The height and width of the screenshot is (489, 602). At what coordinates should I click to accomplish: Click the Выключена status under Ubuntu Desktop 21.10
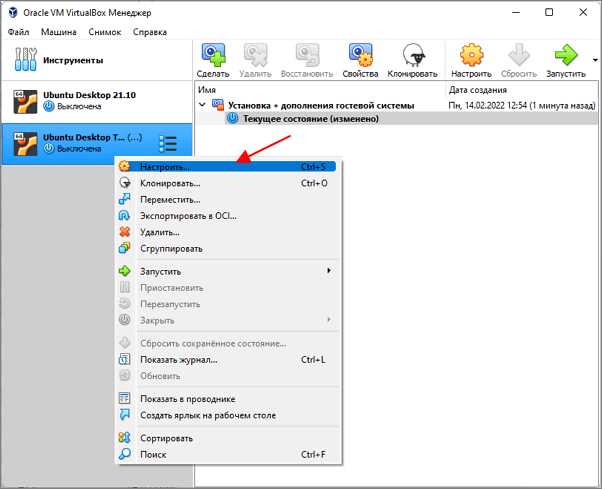pyautogui.click(x=79, y=106)
